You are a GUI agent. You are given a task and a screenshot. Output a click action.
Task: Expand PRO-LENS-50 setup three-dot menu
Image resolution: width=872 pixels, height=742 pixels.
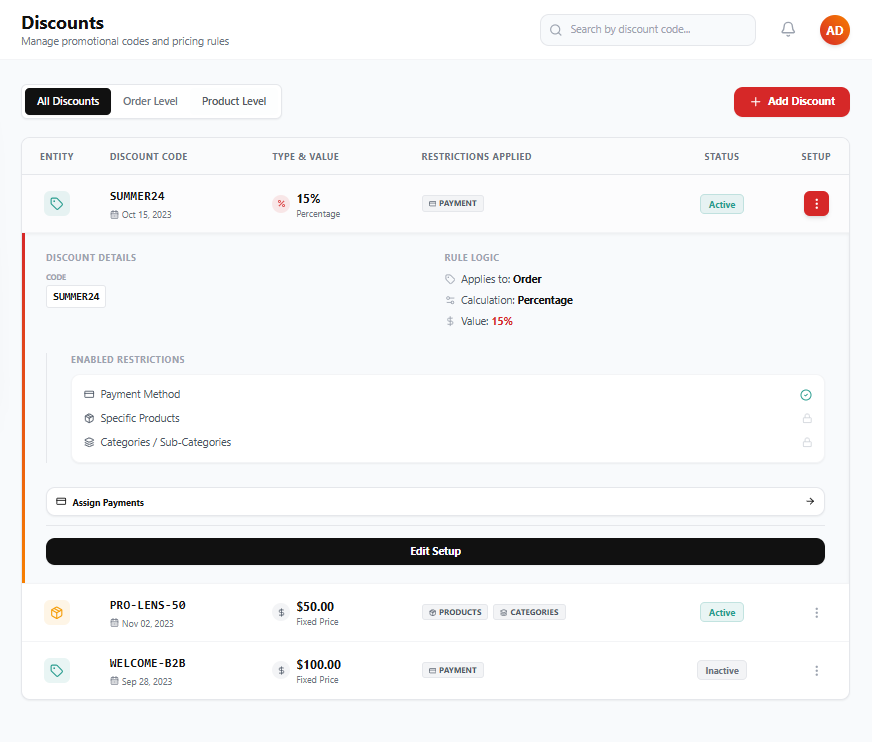(x=816, y=612)
